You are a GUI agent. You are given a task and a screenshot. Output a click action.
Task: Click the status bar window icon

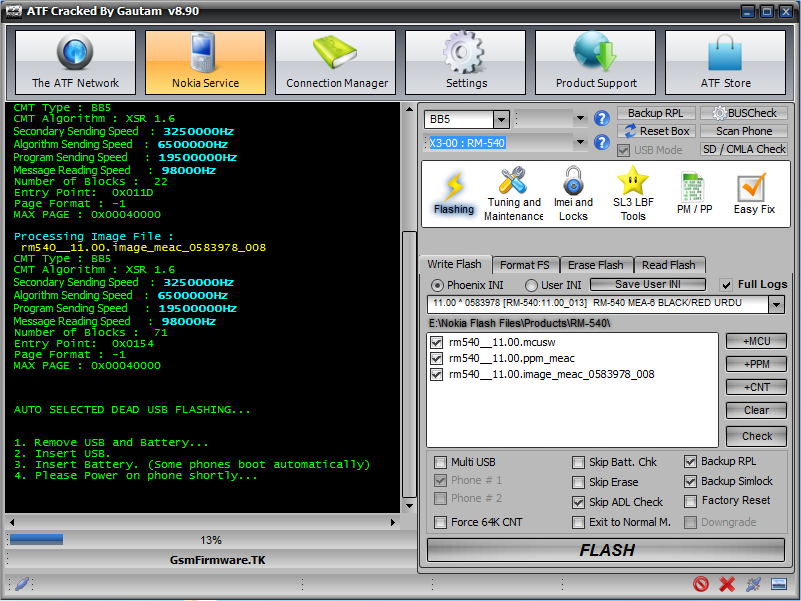(x=779, y=584)
